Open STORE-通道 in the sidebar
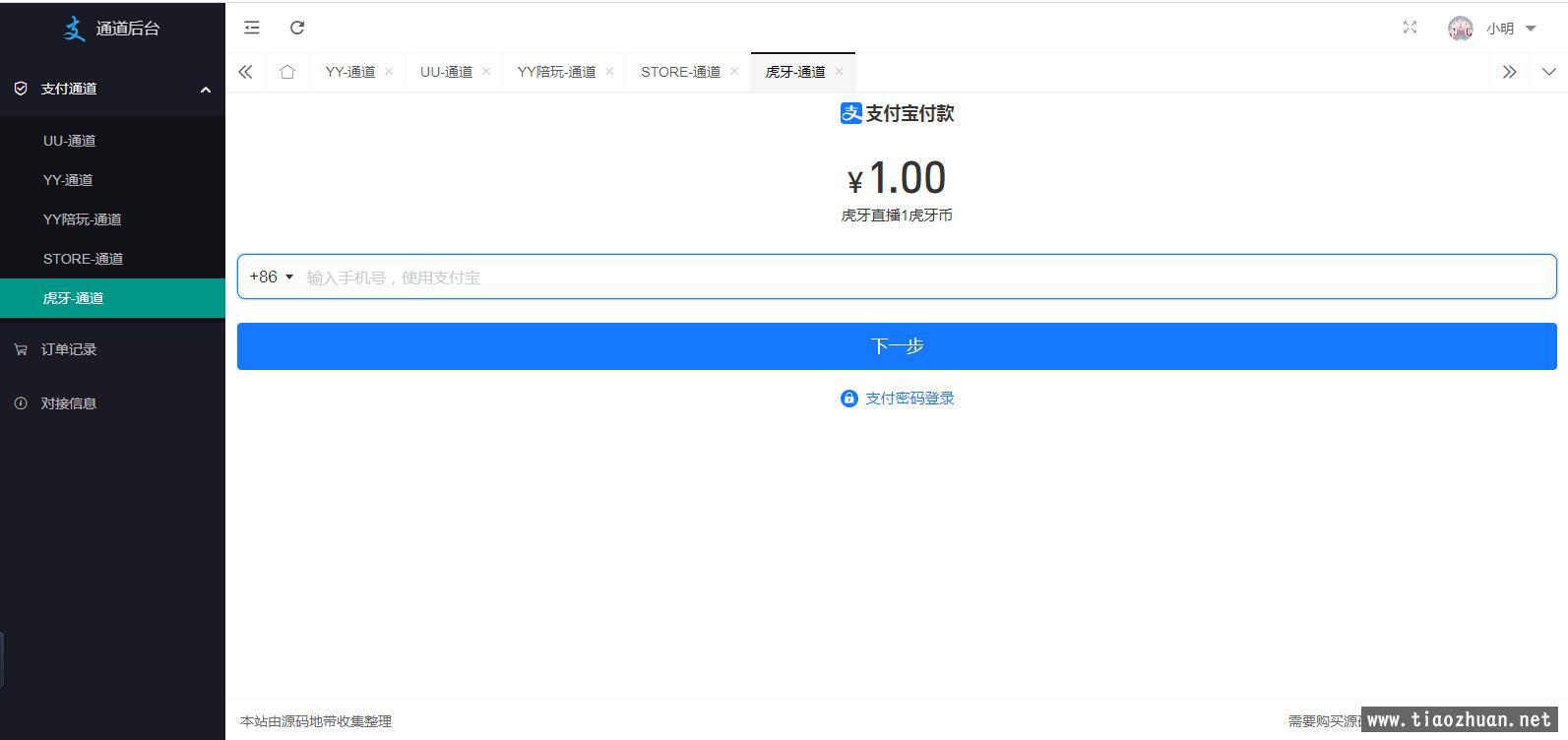Image resolution: width=1568 pixels, height=740 pixels. pyautogui.click(x=112, y=259)
